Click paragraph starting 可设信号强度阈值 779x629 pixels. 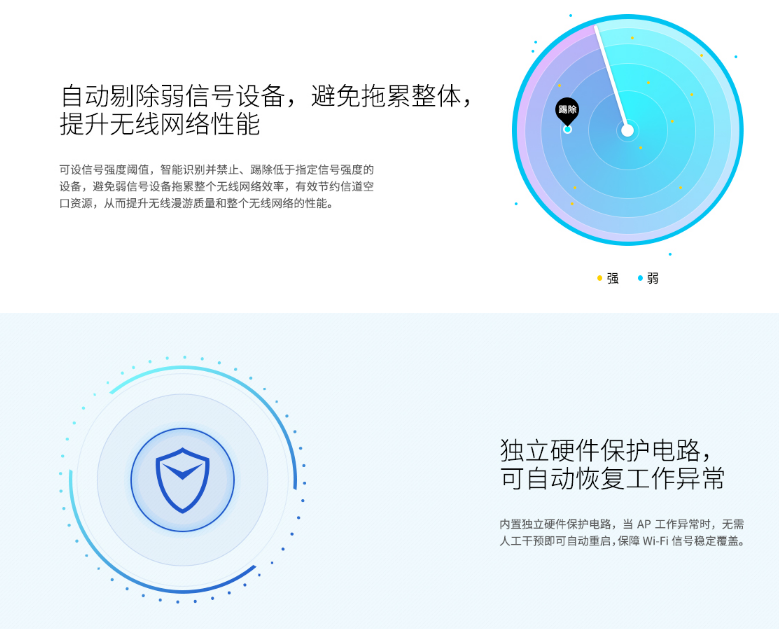tap(217, 186)
